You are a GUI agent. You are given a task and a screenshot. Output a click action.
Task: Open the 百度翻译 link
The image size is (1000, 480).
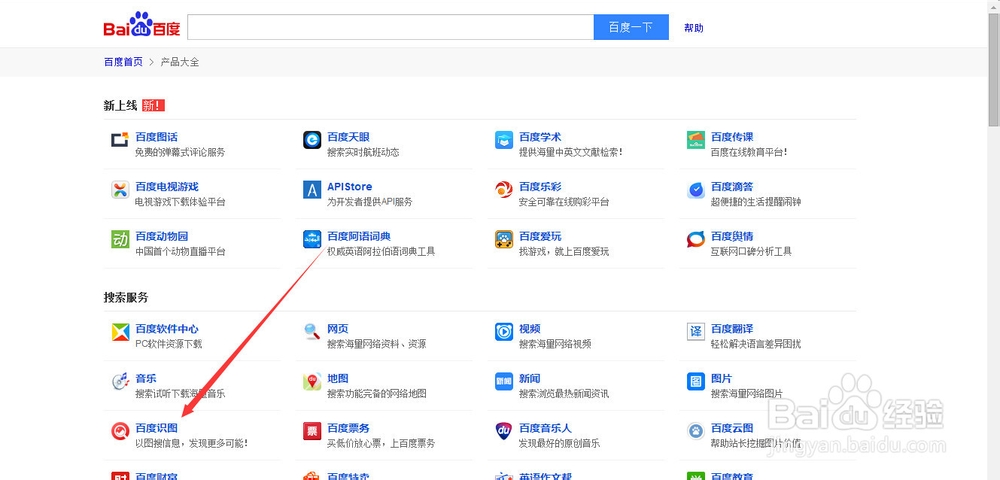pyautogui.click(x=732, y=329)
